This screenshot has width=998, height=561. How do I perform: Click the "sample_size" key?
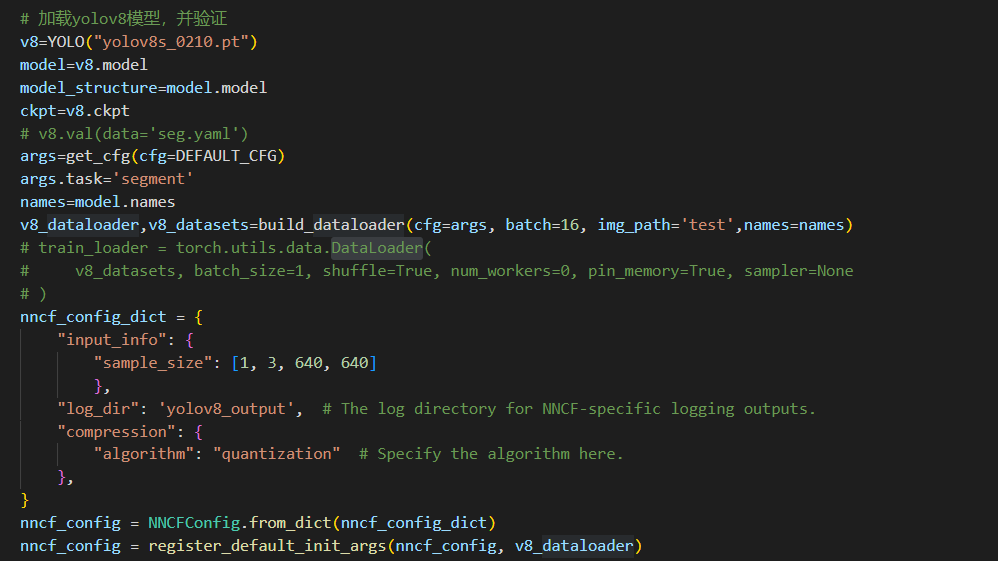pos(153,362)
